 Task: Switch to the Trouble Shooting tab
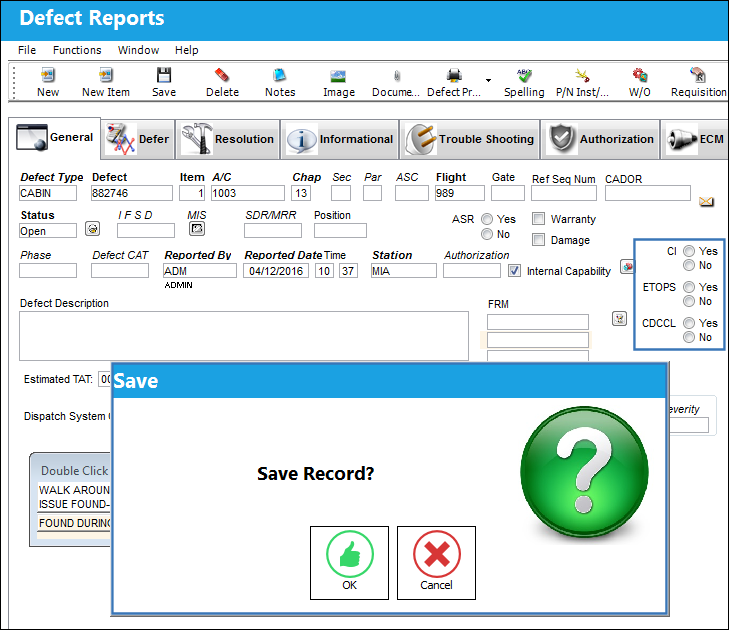[x=470, y=139]
